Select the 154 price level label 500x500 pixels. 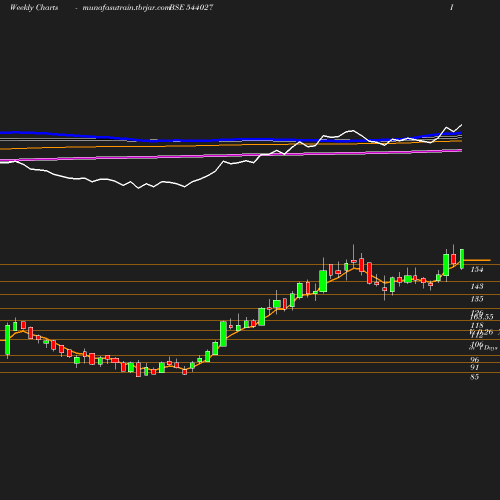477,269
